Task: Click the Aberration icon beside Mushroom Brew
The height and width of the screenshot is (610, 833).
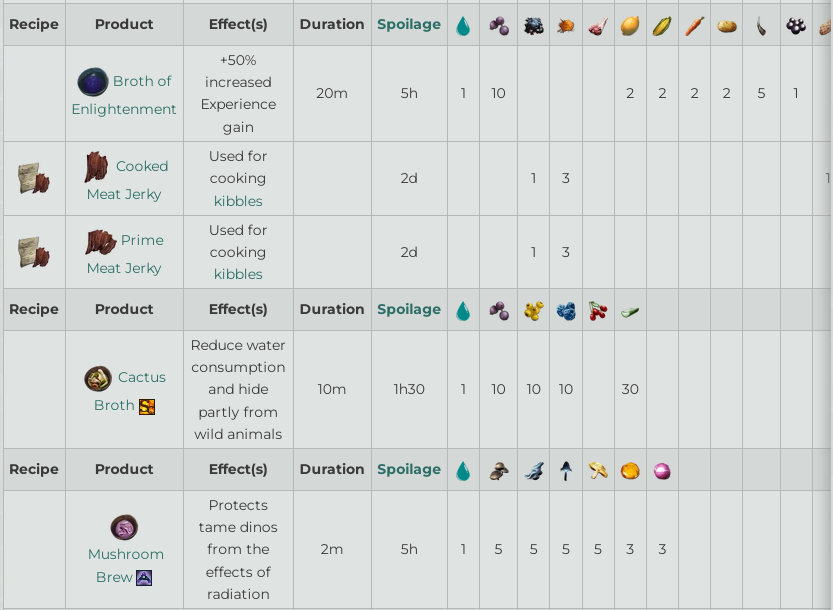Action: pos(144,578)
